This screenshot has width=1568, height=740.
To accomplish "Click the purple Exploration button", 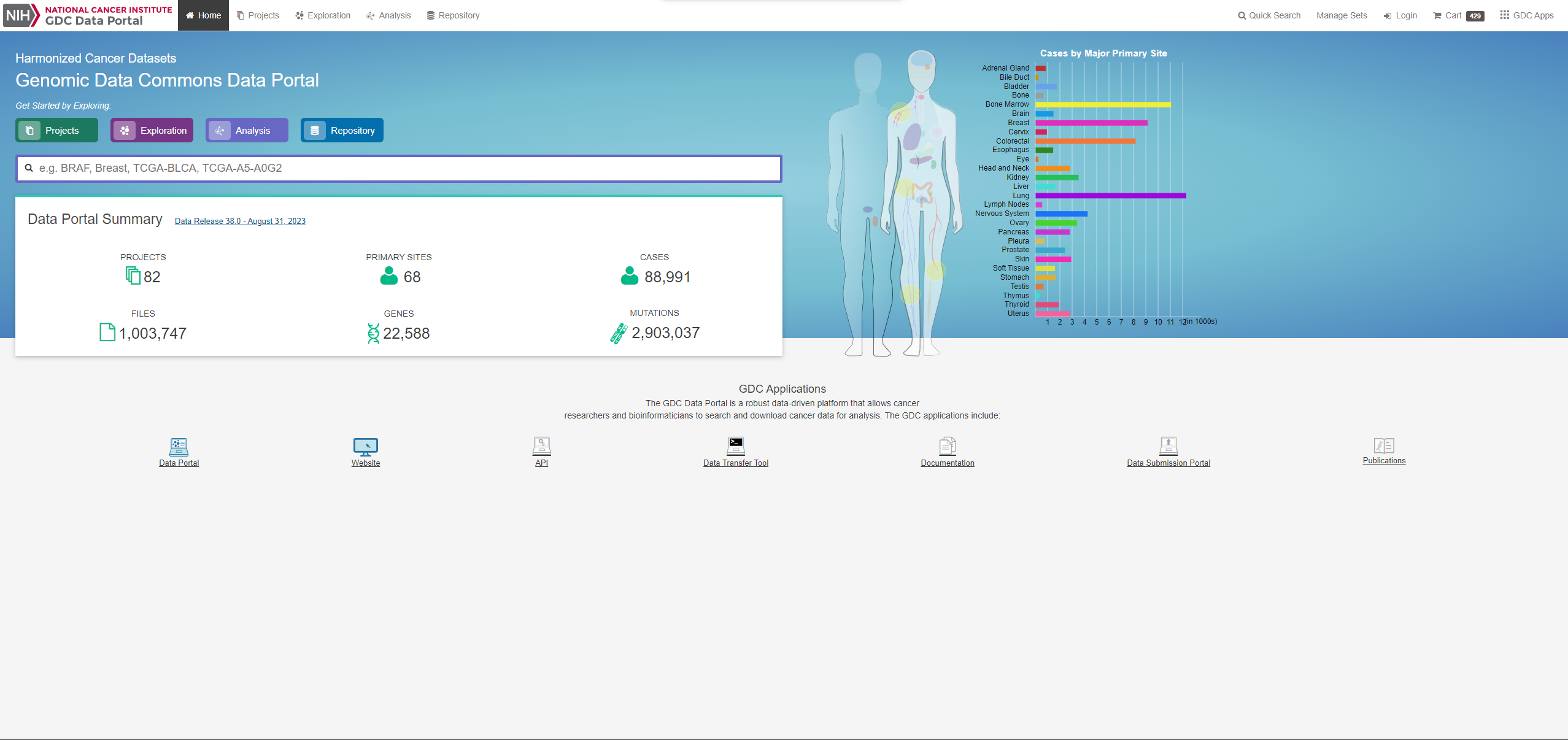I will (152, 130).
